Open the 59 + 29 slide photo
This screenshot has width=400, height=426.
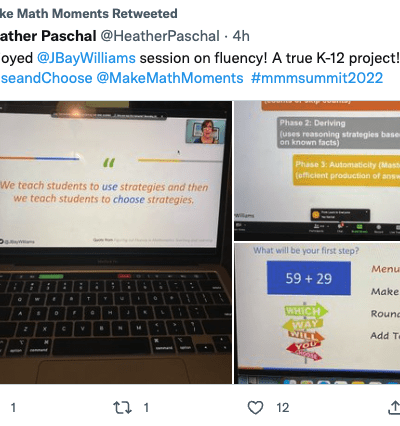pyautogui.click(x=317, y=313)
